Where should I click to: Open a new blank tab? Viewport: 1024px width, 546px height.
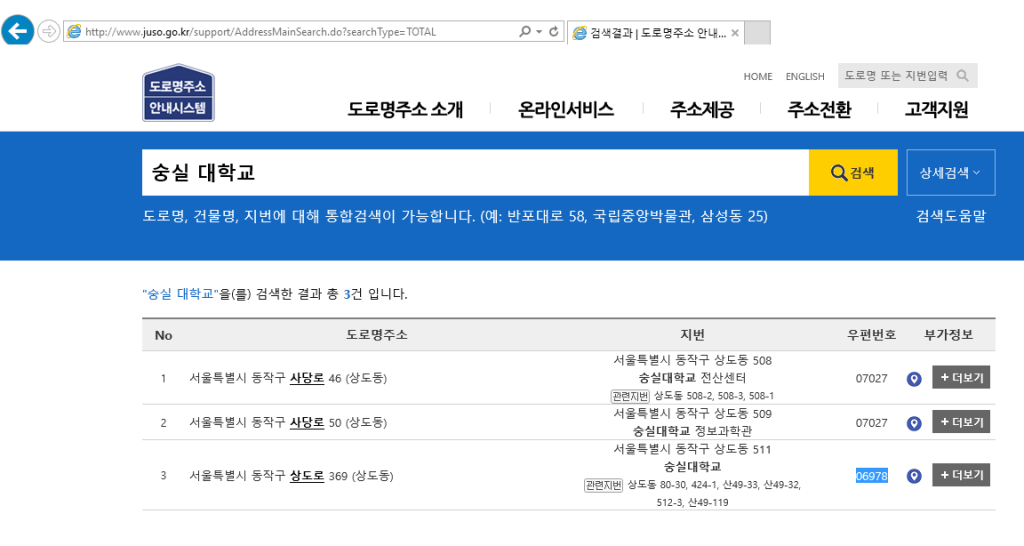pyautogui.click(x=758, y=33)
